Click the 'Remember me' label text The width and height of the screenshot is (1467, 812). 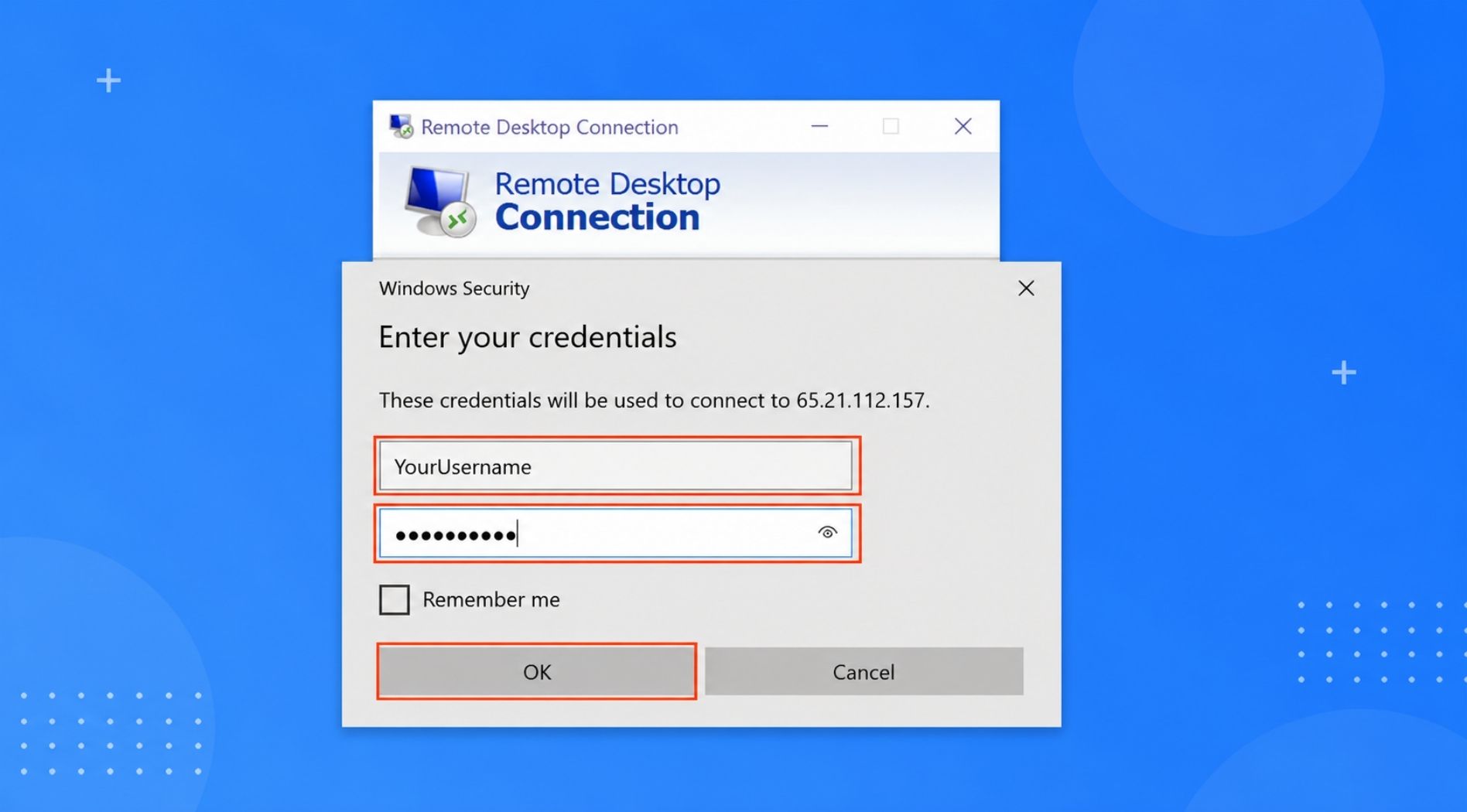[x=491, y=599]
